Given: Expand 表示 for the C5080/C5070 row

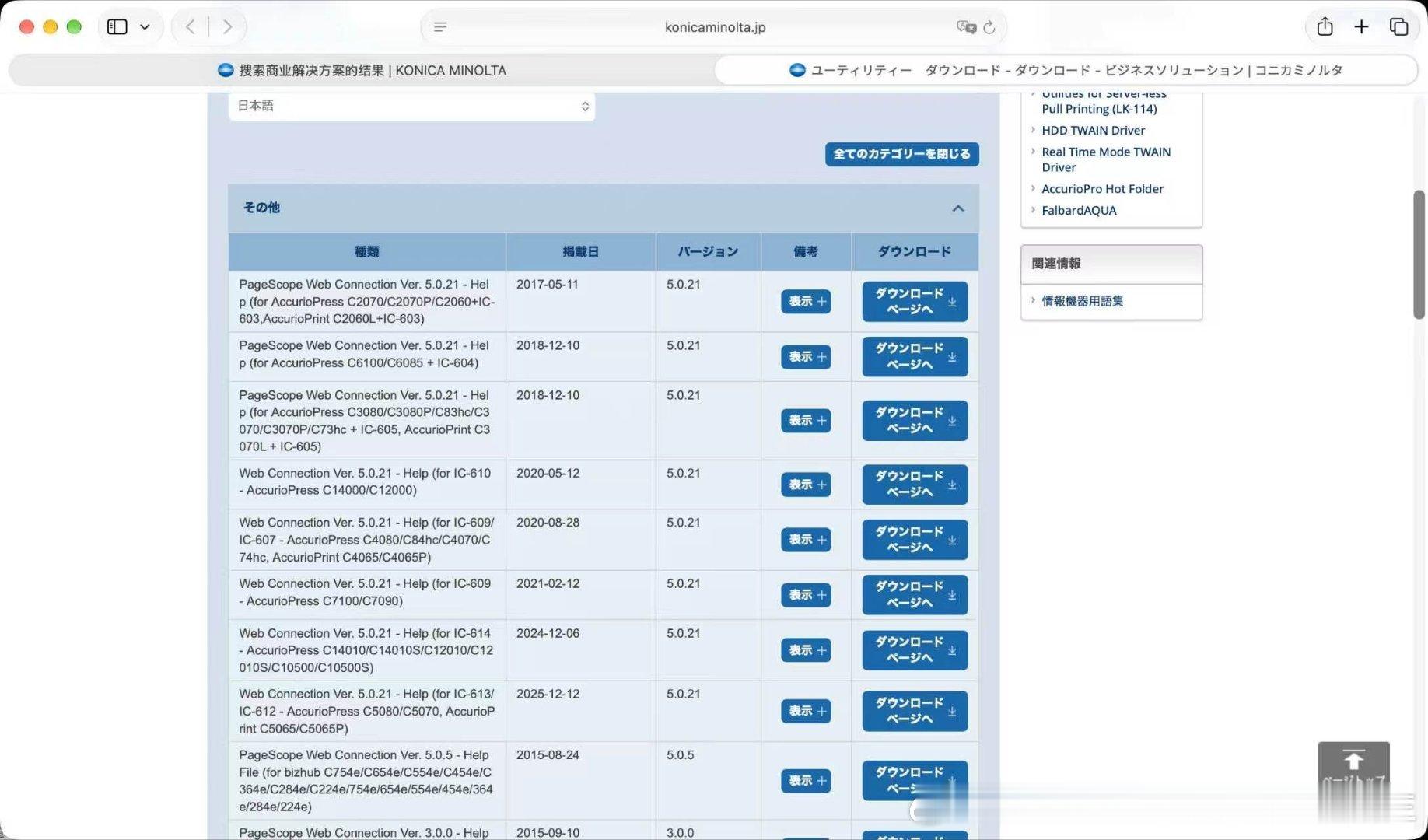Looking at the screenshot, I should (806, 711).
